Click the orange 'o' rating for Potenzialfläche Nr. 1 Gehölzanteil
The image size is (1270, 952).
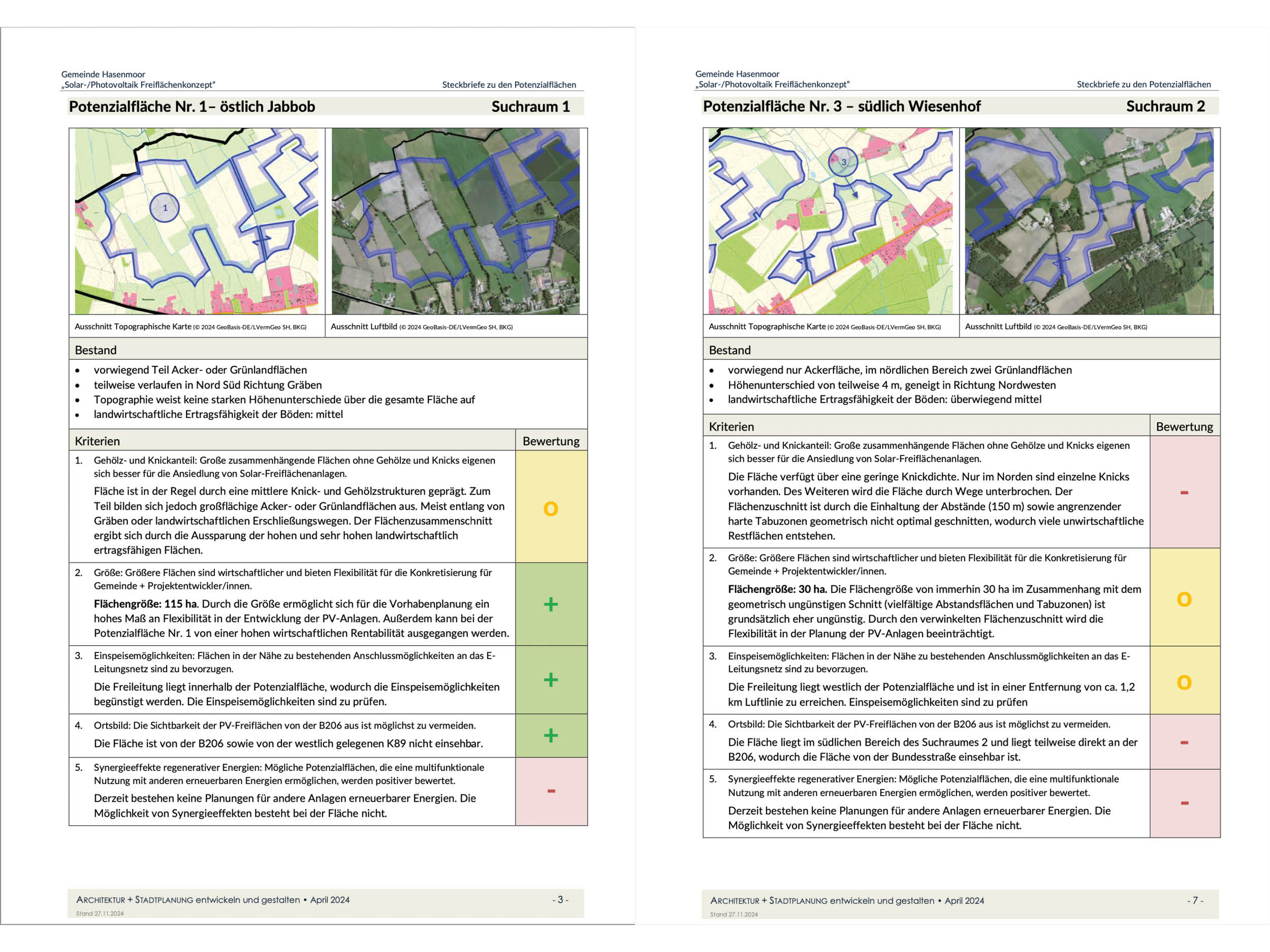pyautogui.click(x=551, y=508)
